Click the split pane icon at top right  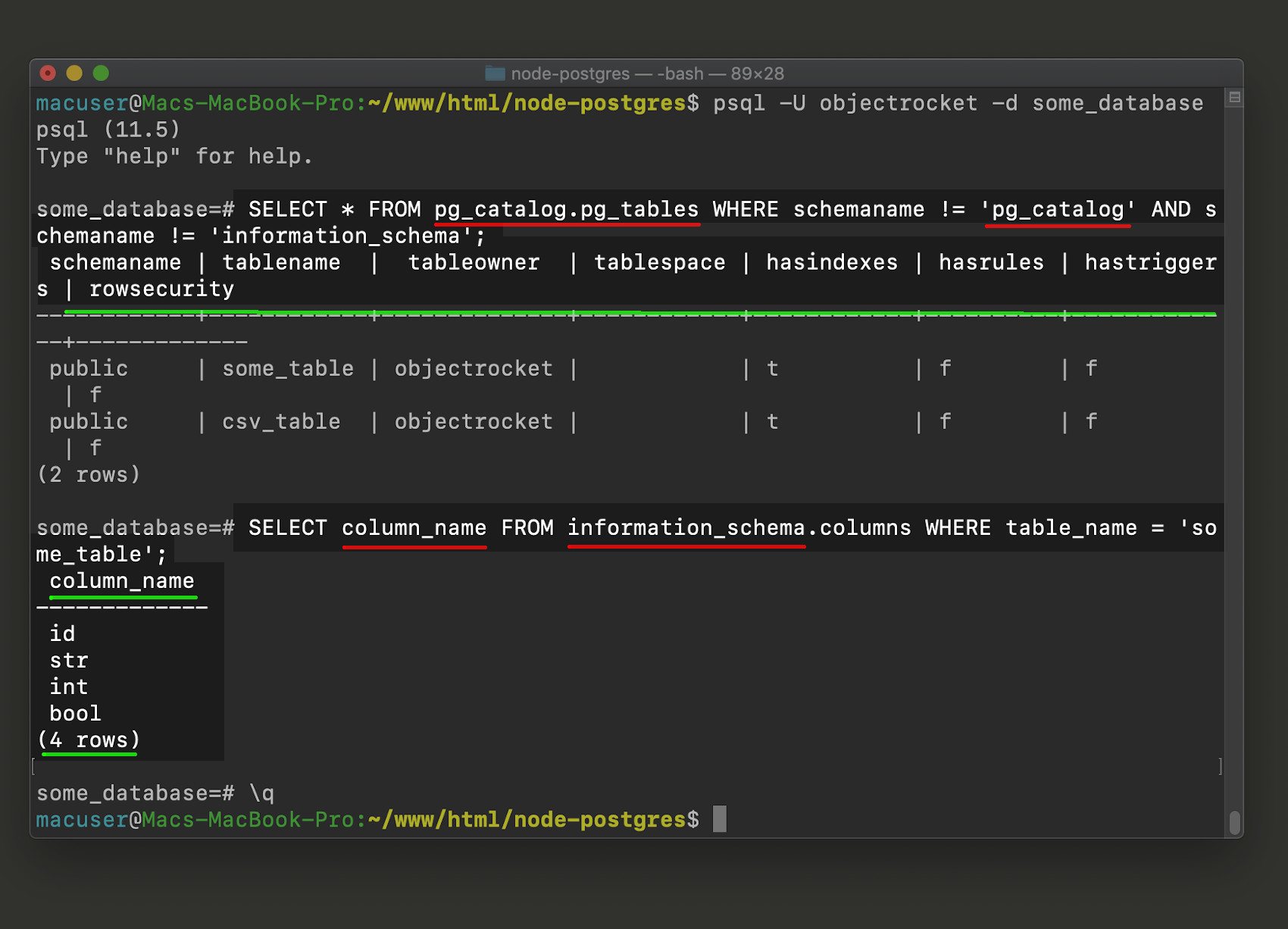1234,98
